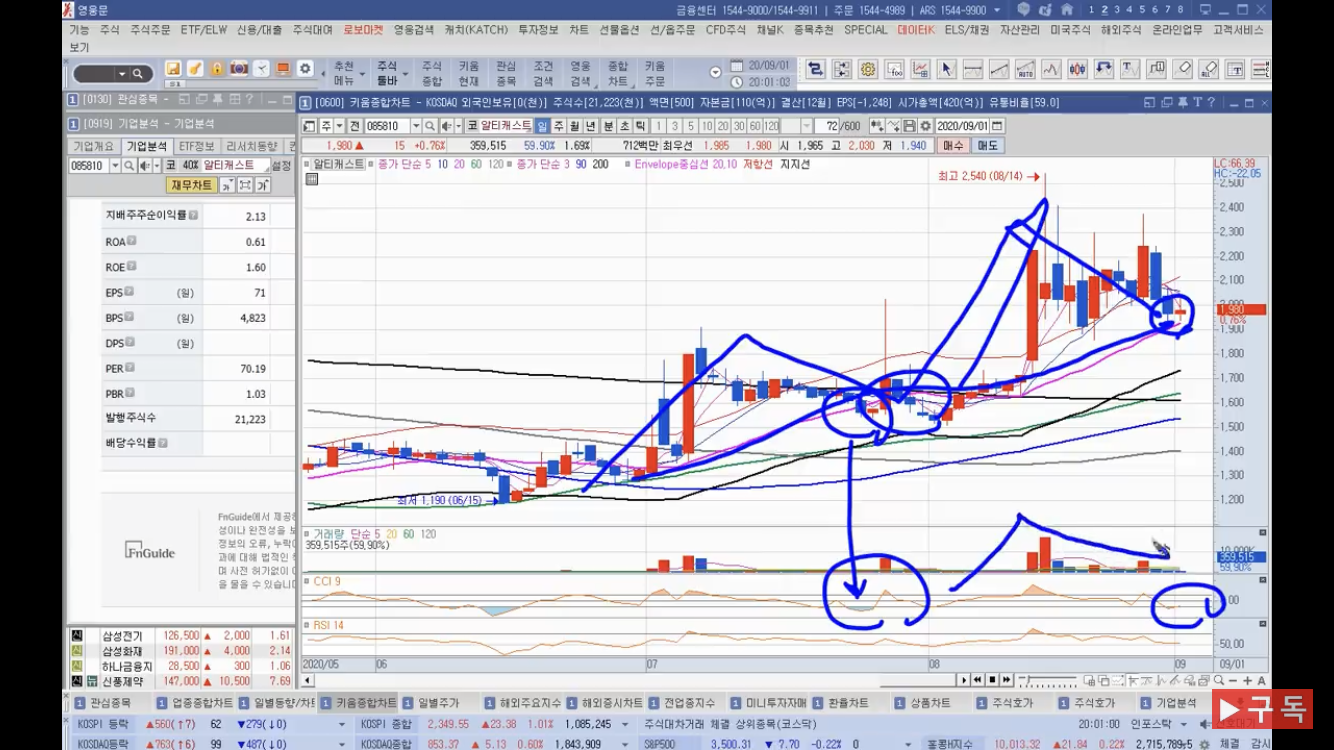Open the code dropdown in 기업분석 panel
1334x750 pixels.
click(x=115, y=165)
